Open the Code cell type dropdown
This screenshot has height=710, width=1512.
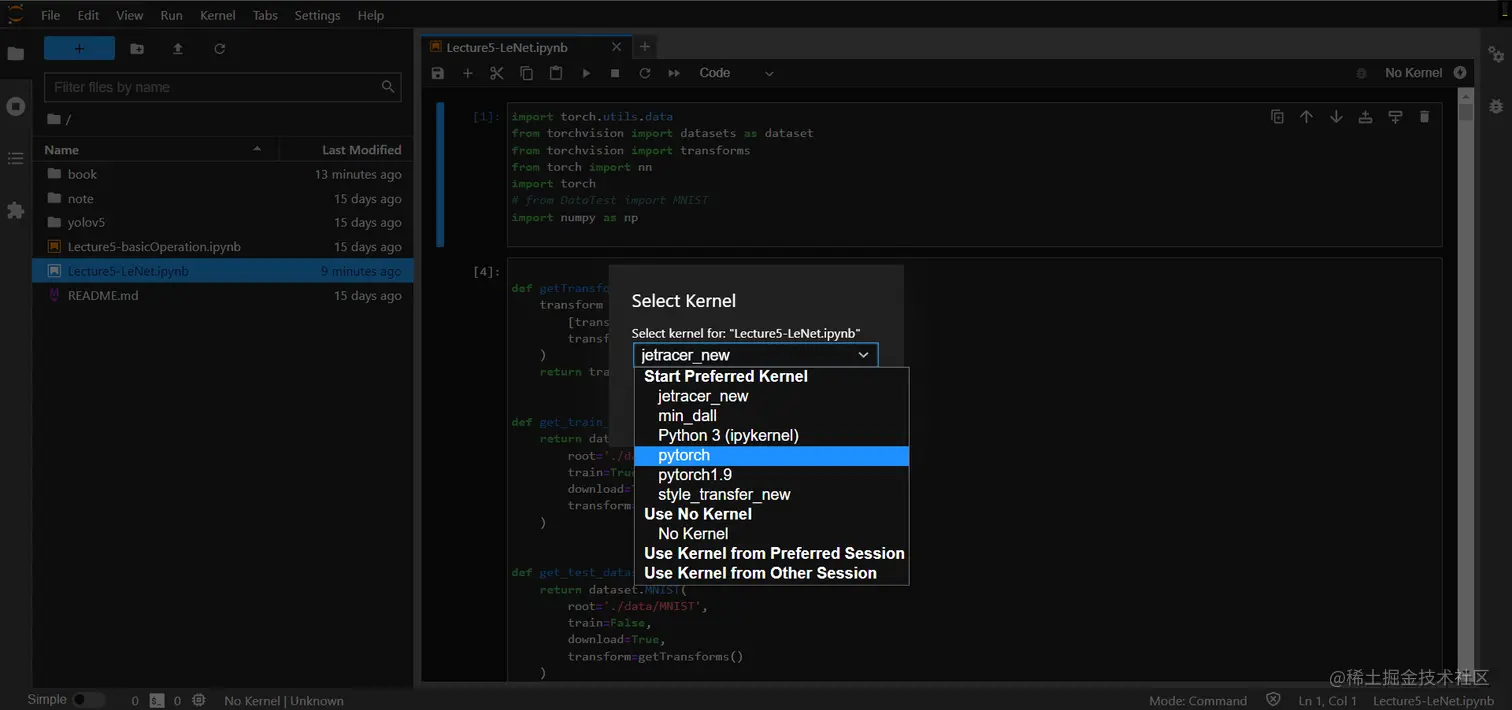click(736, 73)
